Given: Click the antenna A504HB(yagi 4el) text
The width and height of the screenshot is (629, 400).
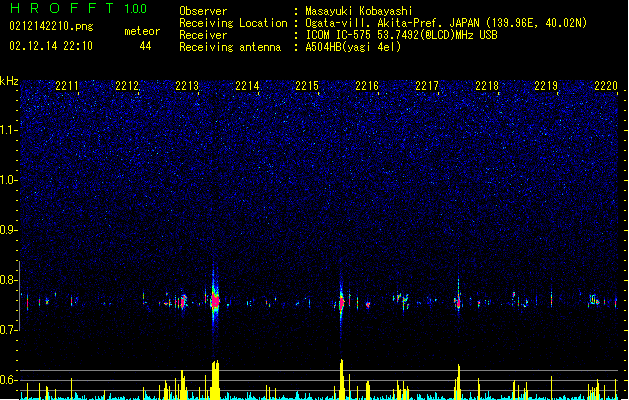Looking at the screenshot, I should point(353,47).
